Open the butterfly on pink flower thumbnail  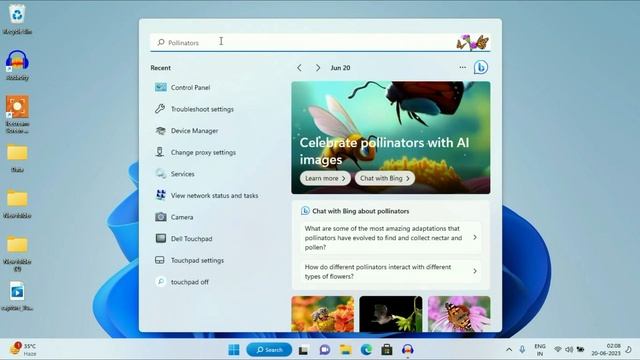[459, 314]
